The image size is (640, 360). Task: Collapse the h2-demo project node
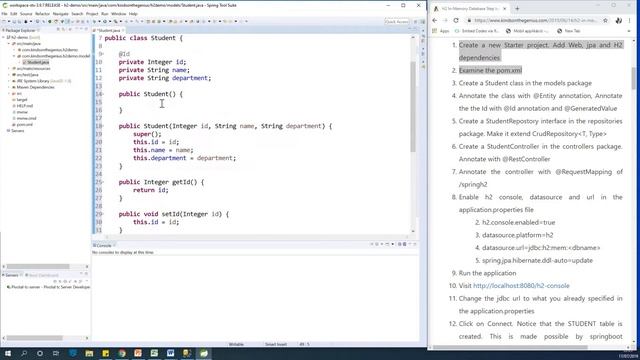click(x=4, y=37)
